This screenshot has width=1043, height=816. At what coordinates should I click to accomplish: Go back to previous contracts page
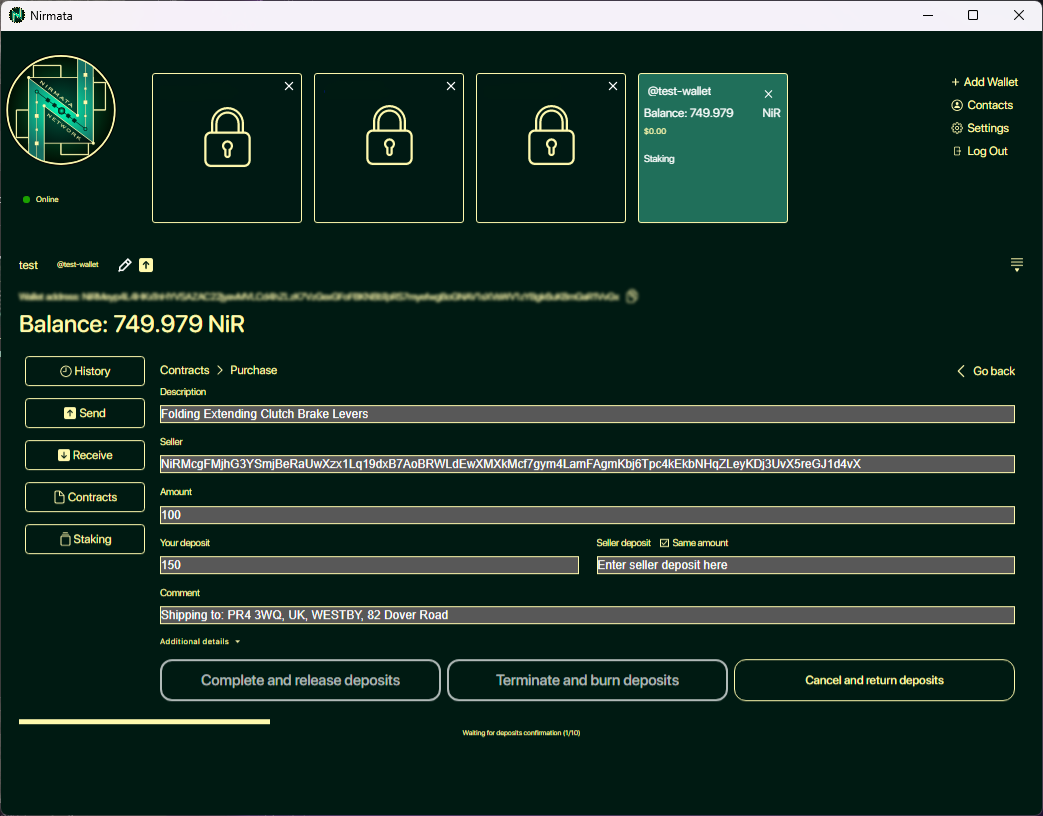pos(986,371)
